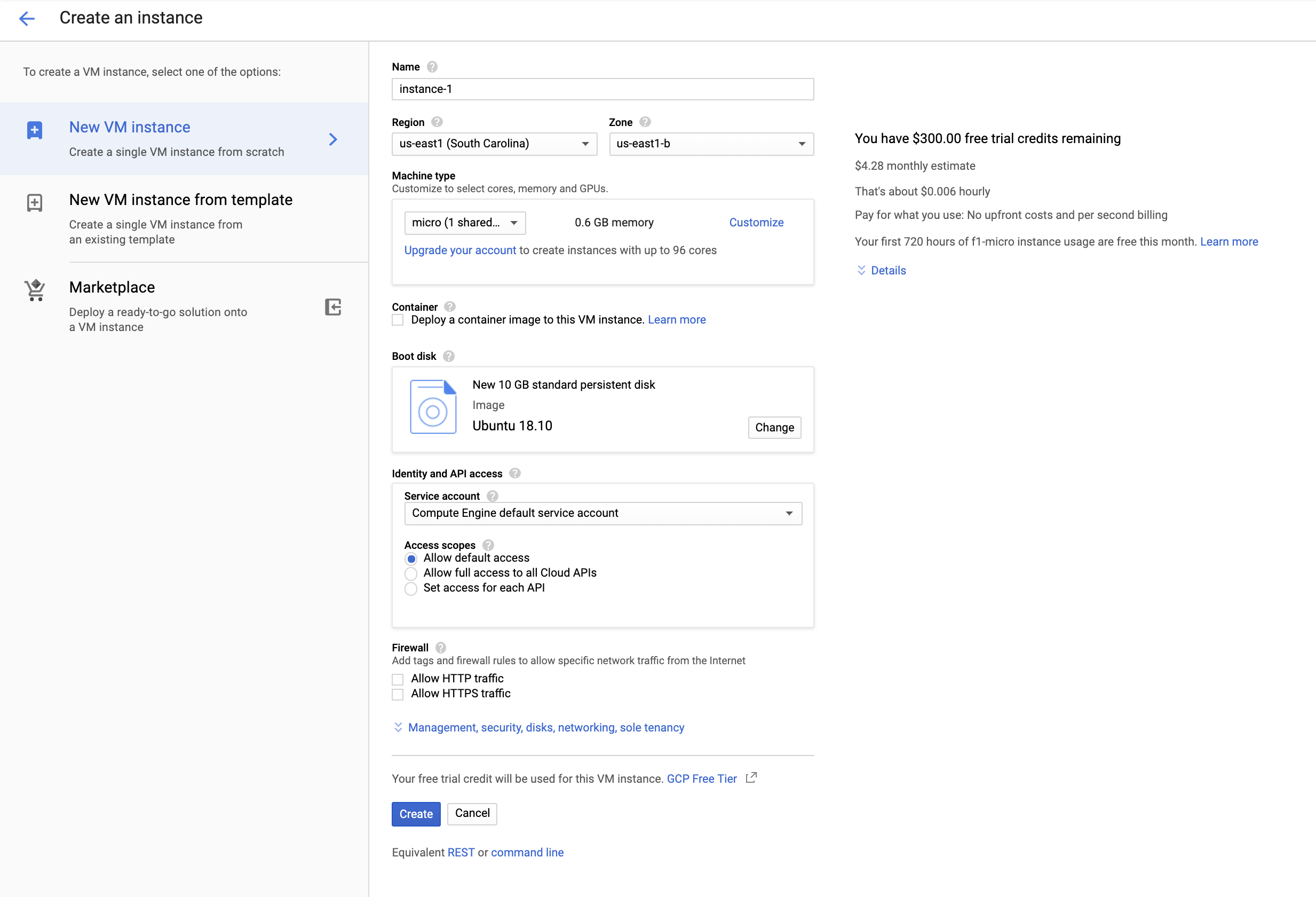Click the Marketplace shopping cart icon

tap(35, 290)
